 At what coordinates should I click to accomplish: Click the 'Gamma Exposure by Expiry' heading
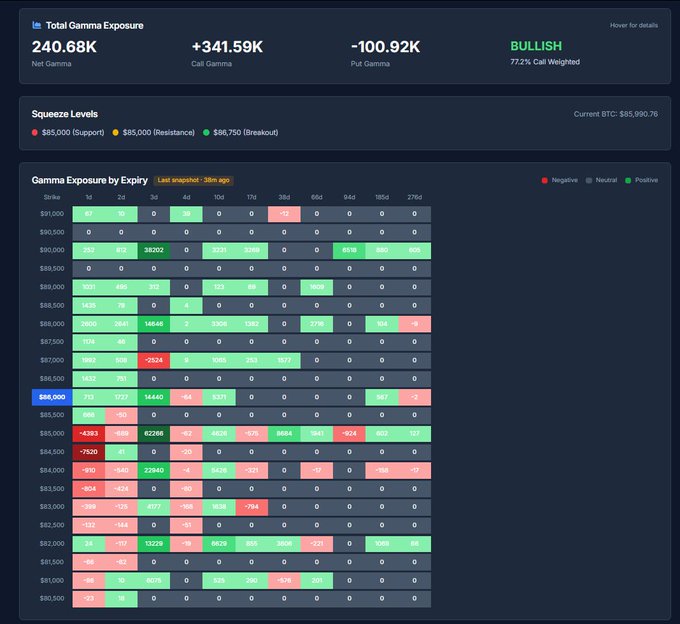[x=90, y=180]
